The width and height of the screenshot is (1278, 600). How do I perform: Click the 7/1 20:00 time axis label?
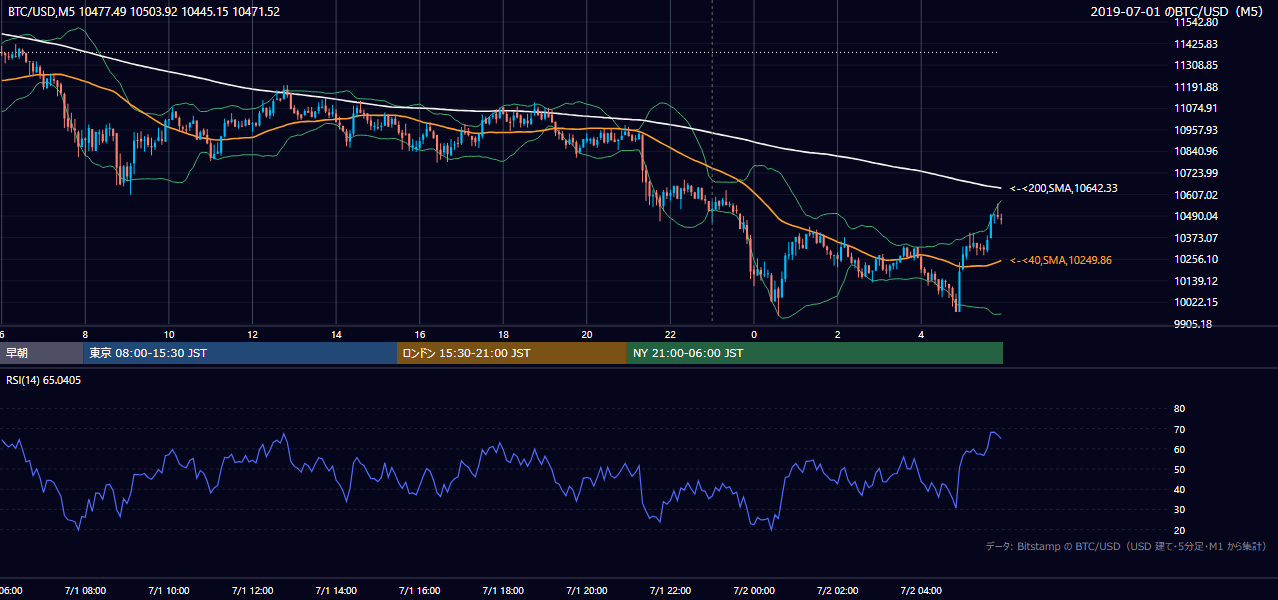586,591
